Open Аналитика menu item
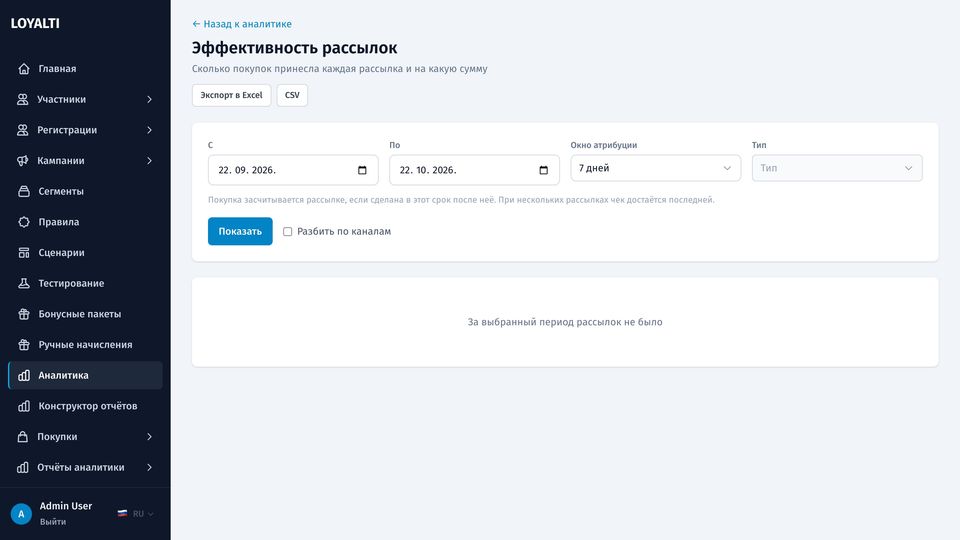The image size is (960, 540). (x=85, y=375)
